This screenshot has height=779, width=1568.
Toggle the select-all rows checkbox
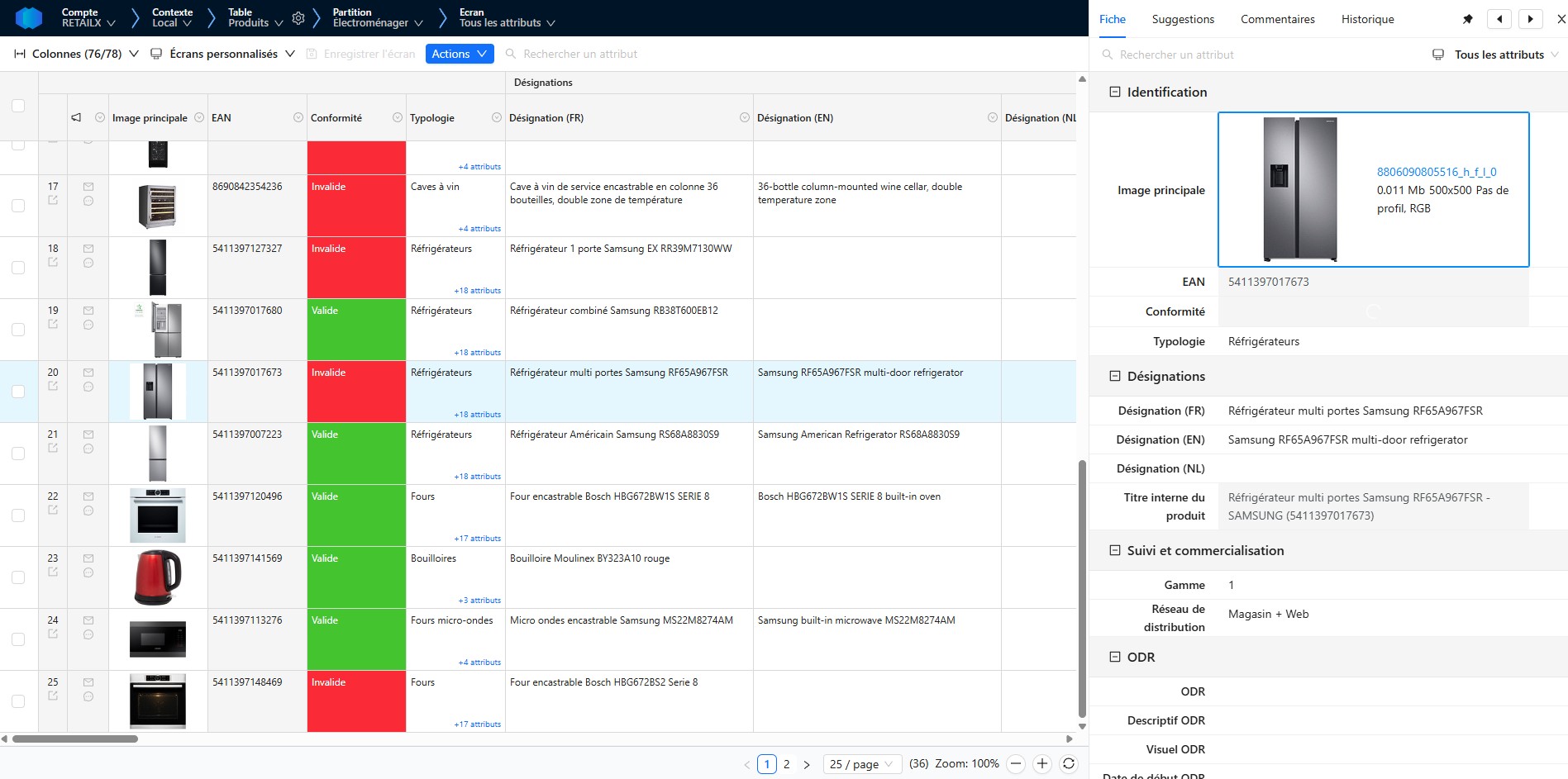click(x=18, y=106)
